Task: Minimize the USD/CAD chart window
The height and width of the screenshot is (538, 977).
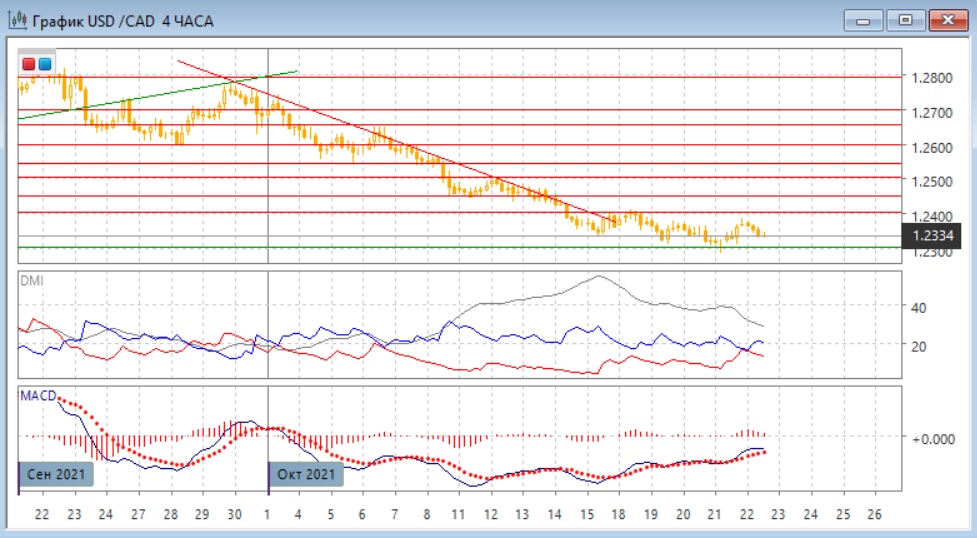Action: coord(864,20)
